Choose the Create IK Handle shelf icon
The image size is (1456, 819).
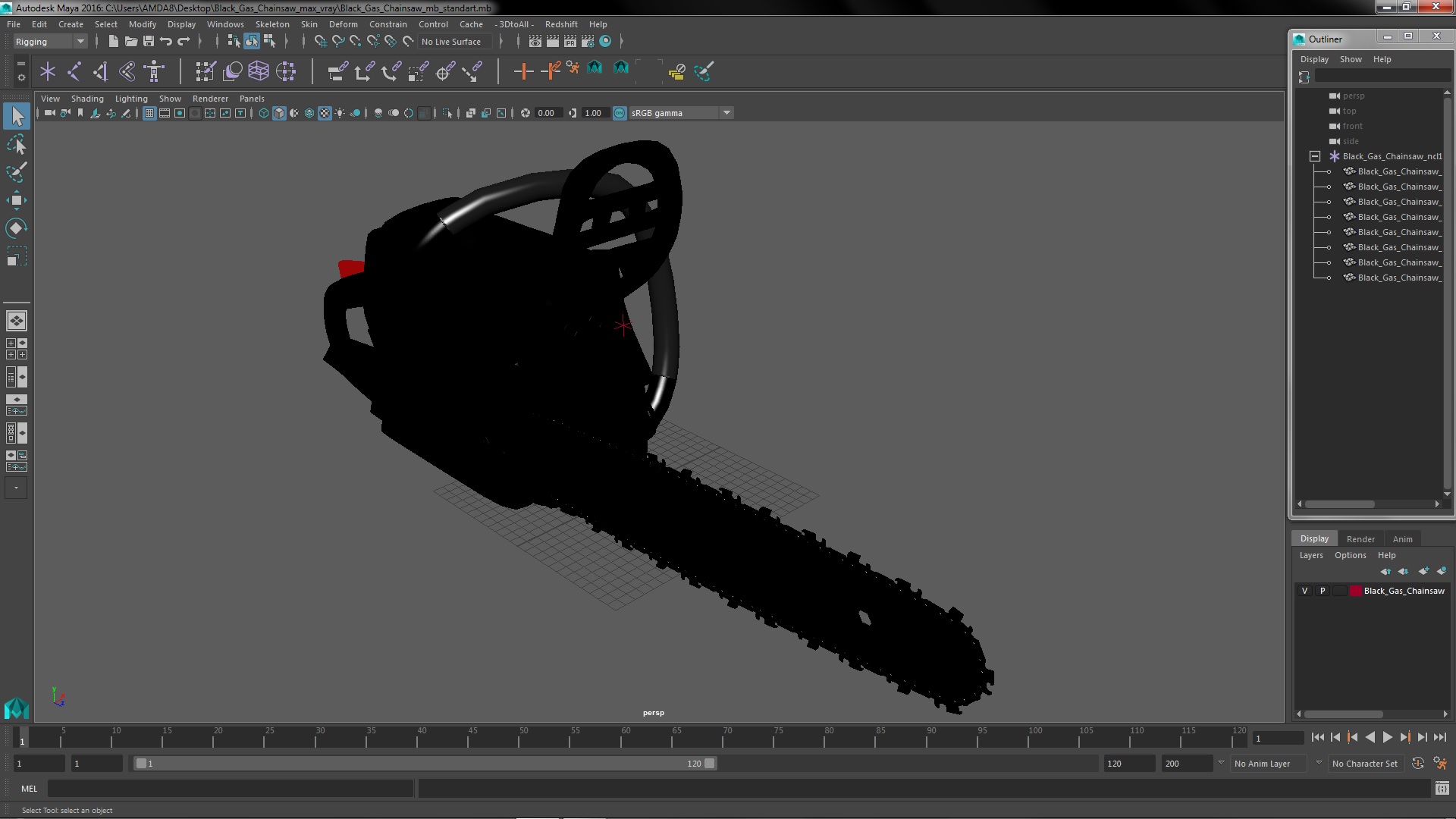click(x=100, y=71)
